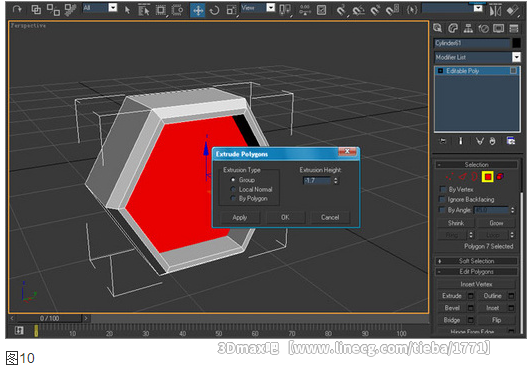The width and height of the screenshot is (530, 367).
Task: Activate the Select and Move tool
Action: tap(198, 10)
